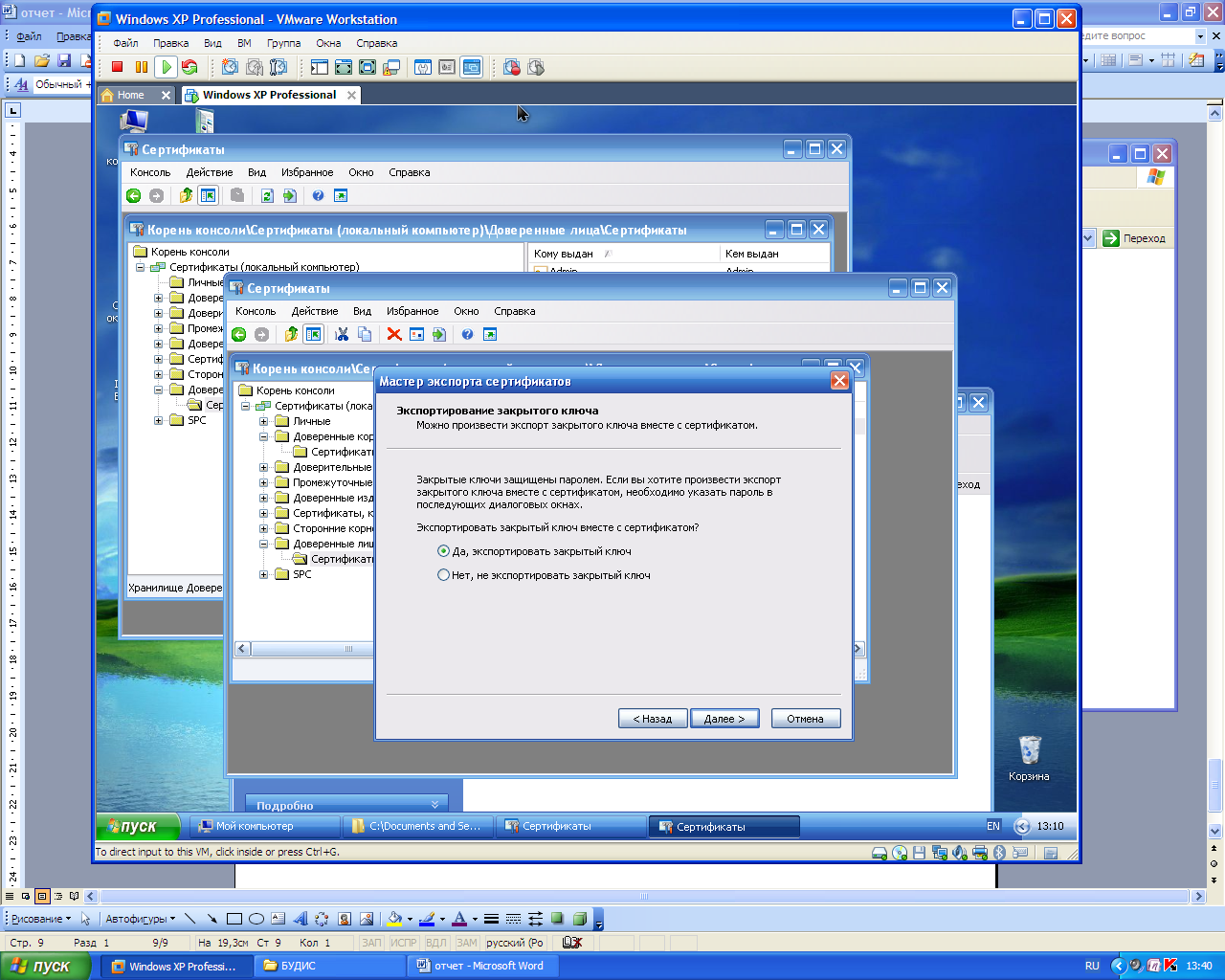This screenshot has width=1225, height=980.
Task: Click the Help icon in front Сертификаты toolbar
Action: (467, 334)
